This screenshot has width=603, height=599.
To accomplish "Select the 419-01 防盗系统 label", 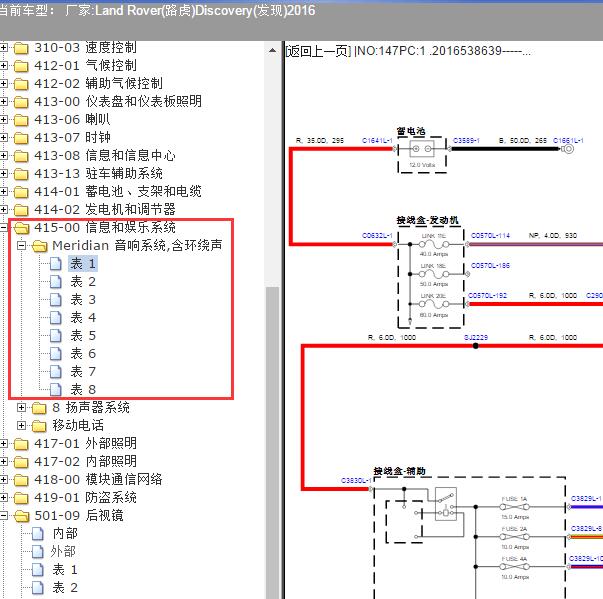I will click(x=85, y=498).
